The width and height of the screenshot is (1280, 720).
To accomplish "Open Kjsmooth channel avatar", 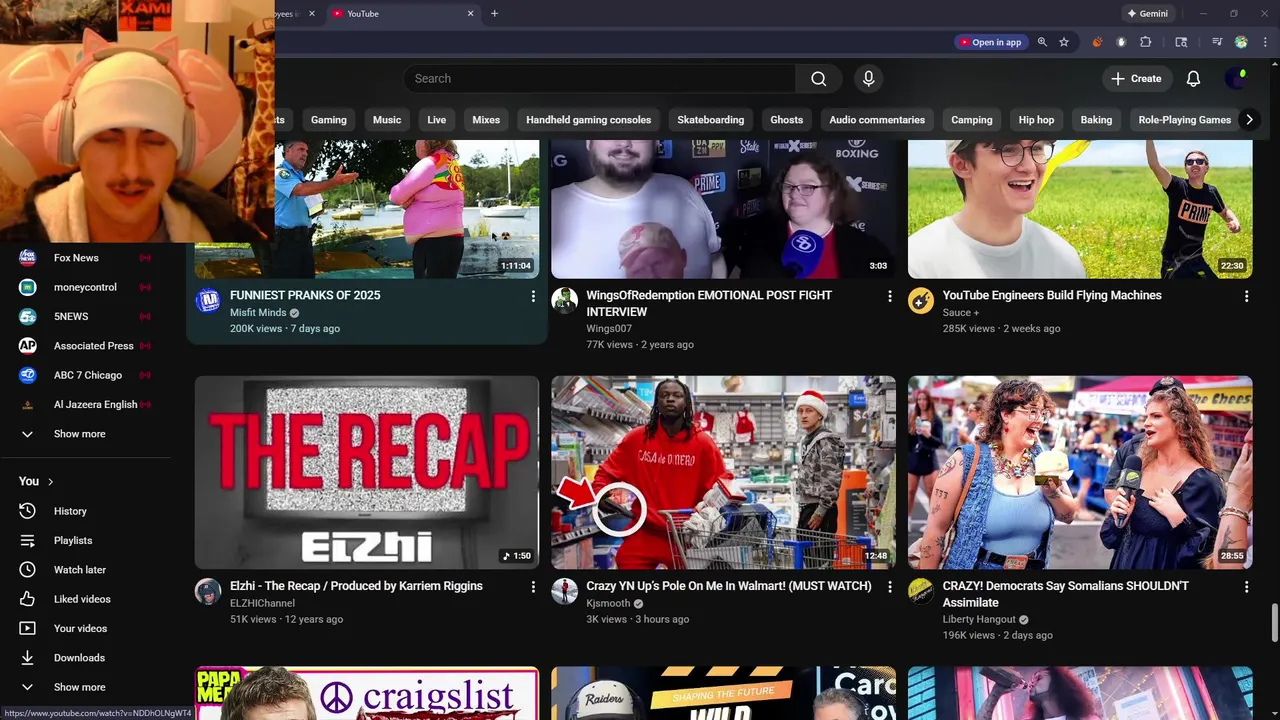I will pos(565,592).
